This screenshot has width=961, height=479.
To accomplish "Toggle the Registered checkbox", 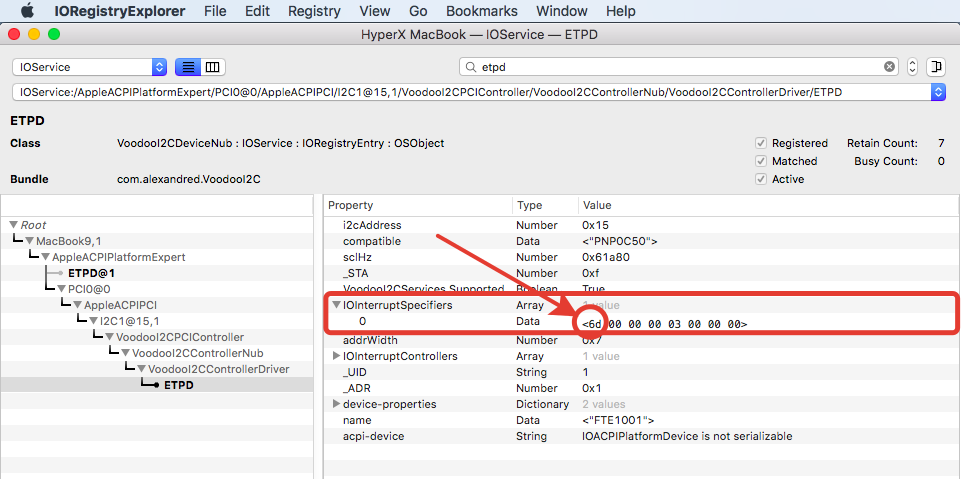I will [761, 143].
